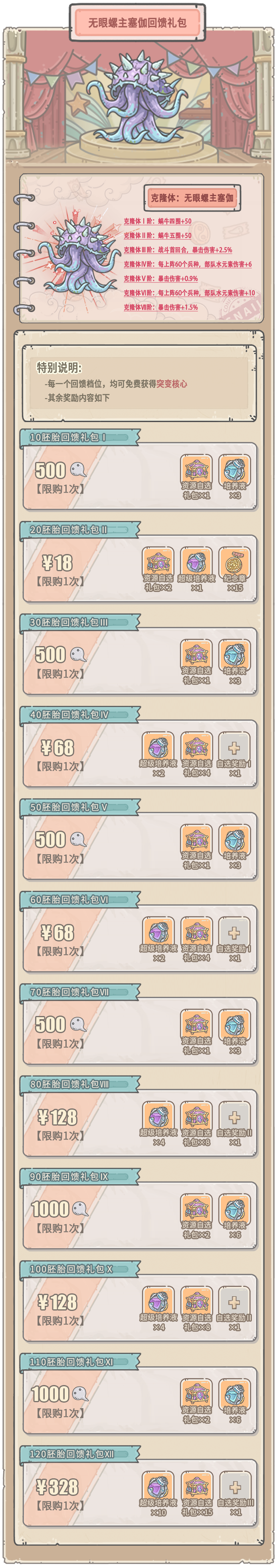Click the 40胚胎回馈礼包IV header tab
This screenshot has height=1568, width=277.
[x=70, y=715]
